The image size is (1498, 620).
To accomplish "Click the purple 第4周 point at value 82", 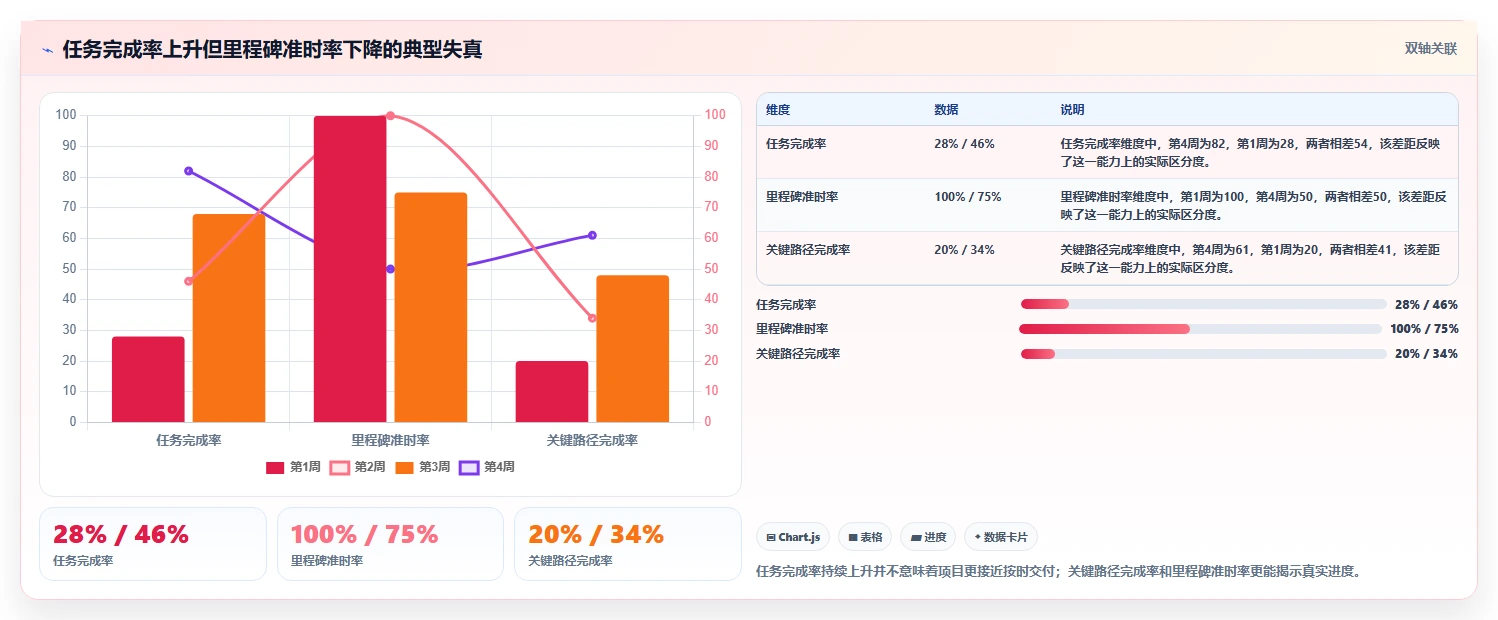I will 188,171.
